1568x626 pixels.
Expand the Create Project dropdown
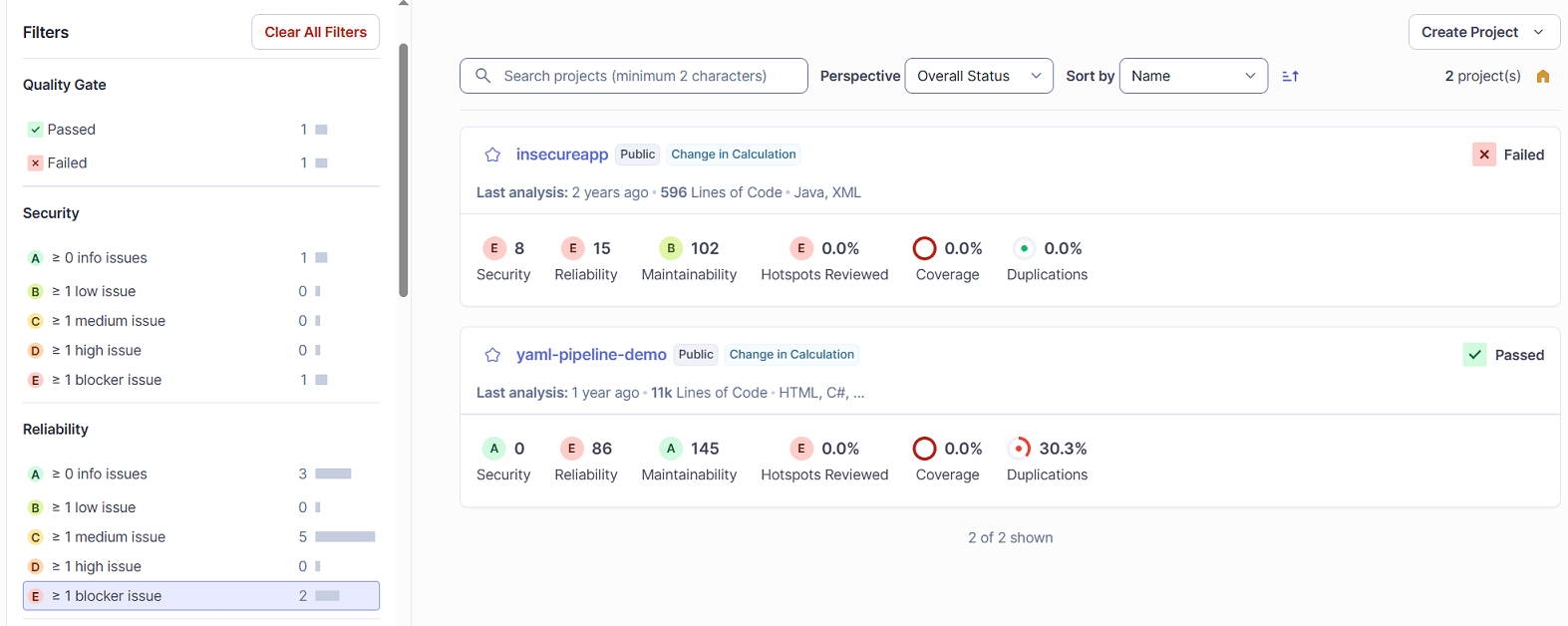1483,32
